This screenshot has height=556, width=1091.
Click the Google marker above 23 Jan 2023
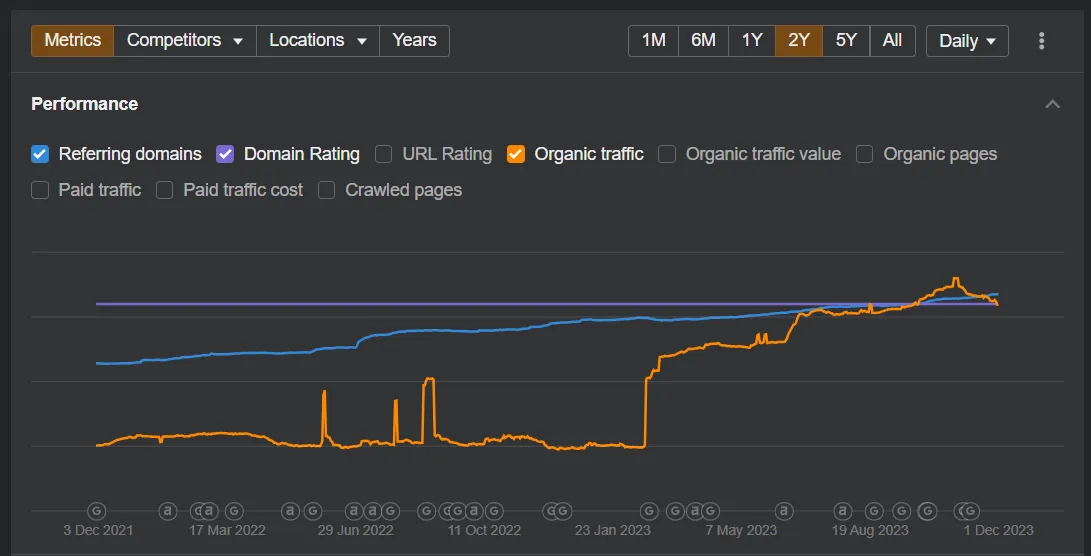coord(649,510)
